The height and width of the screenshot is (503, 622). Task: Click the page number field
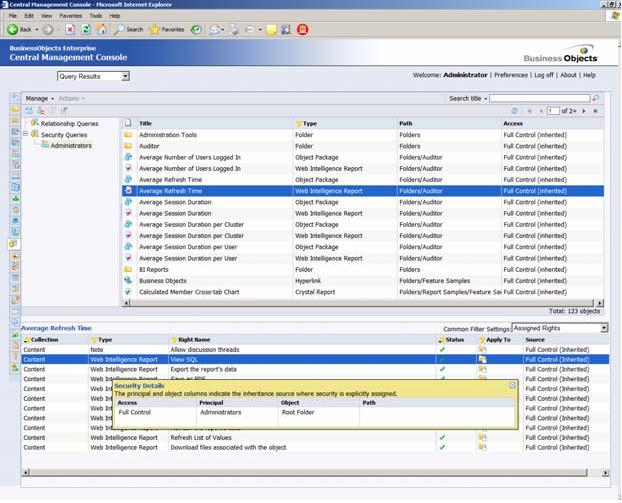553,111
